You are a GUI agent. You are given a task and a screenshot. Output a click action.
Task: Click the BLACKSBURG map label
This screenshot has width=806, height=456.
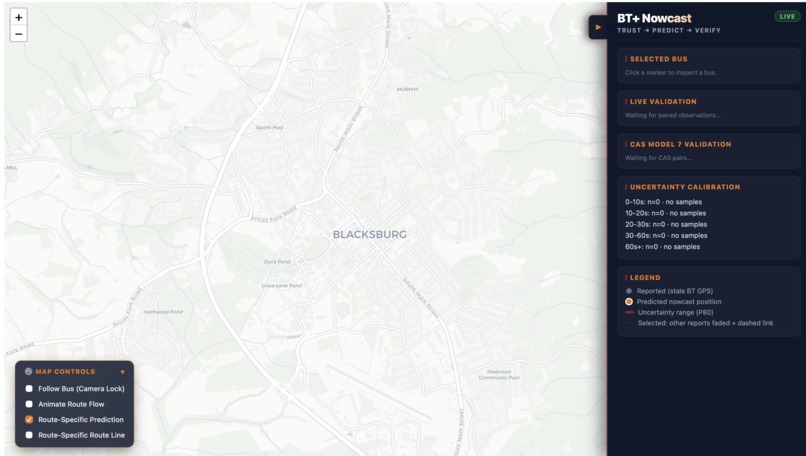pyautogui.click(x=370, y=234)
